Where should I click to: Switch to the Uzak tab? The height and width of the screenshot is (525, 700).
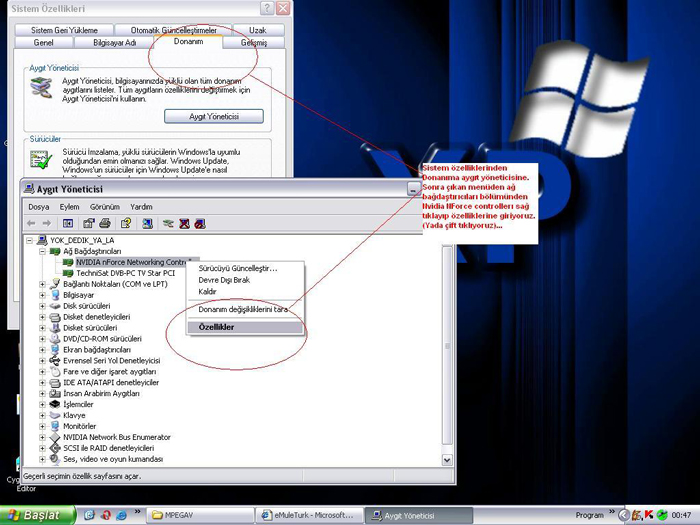pyautogui.click(x=258, y=30)
